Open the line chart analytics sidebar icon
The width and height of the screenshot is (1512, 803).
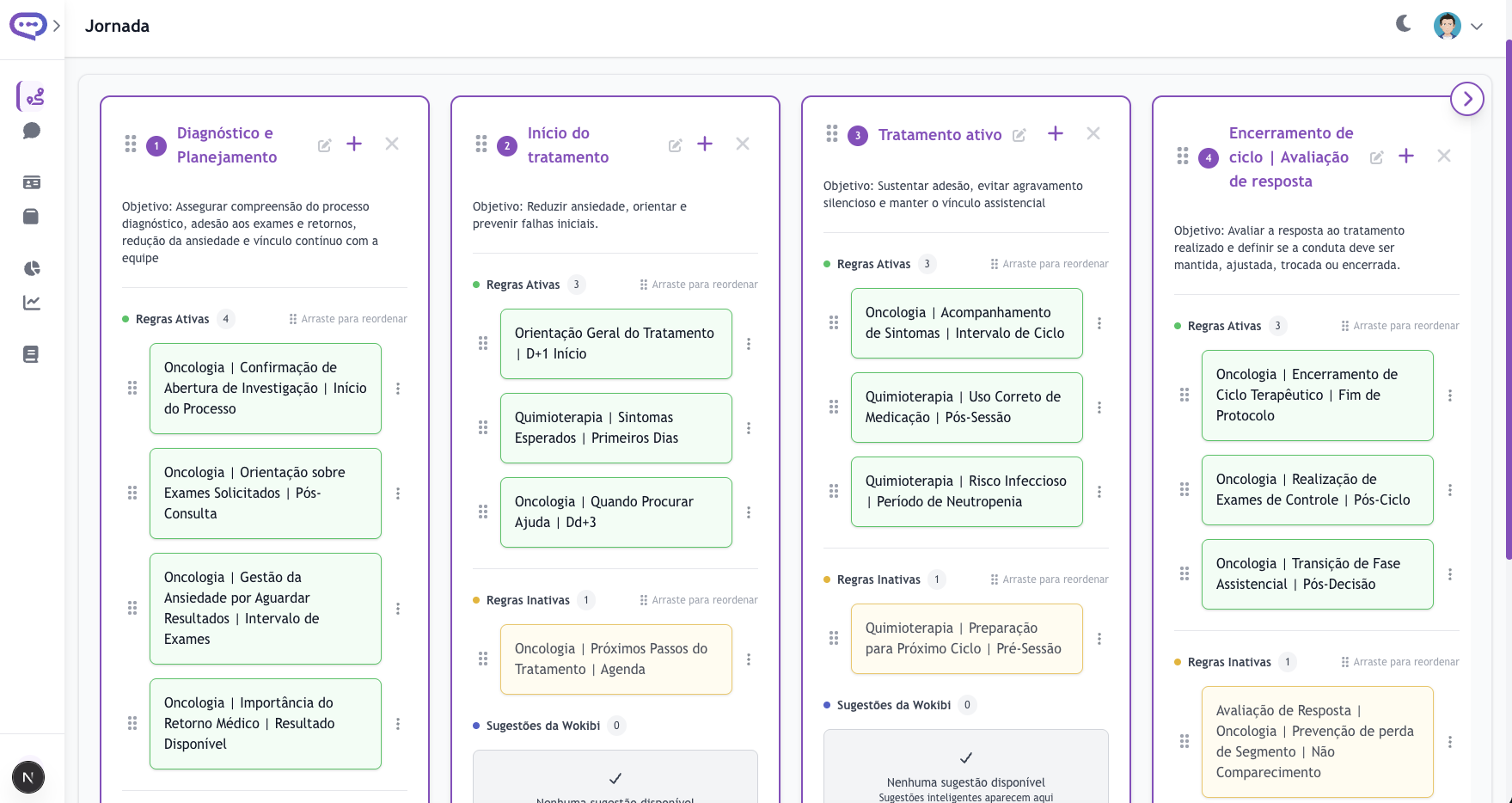point(32,303)
